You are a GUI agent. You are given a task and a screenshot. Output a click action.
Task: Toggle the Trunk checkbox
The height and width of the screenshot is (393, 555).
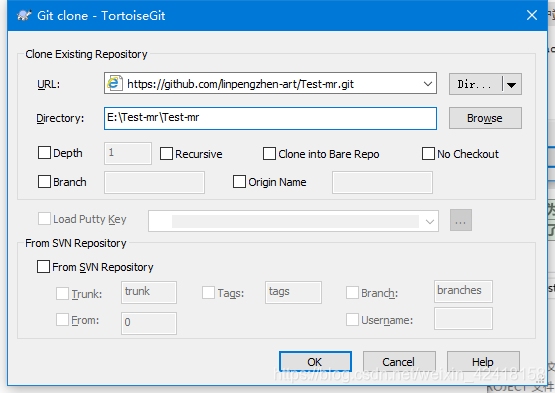(62, 294)
